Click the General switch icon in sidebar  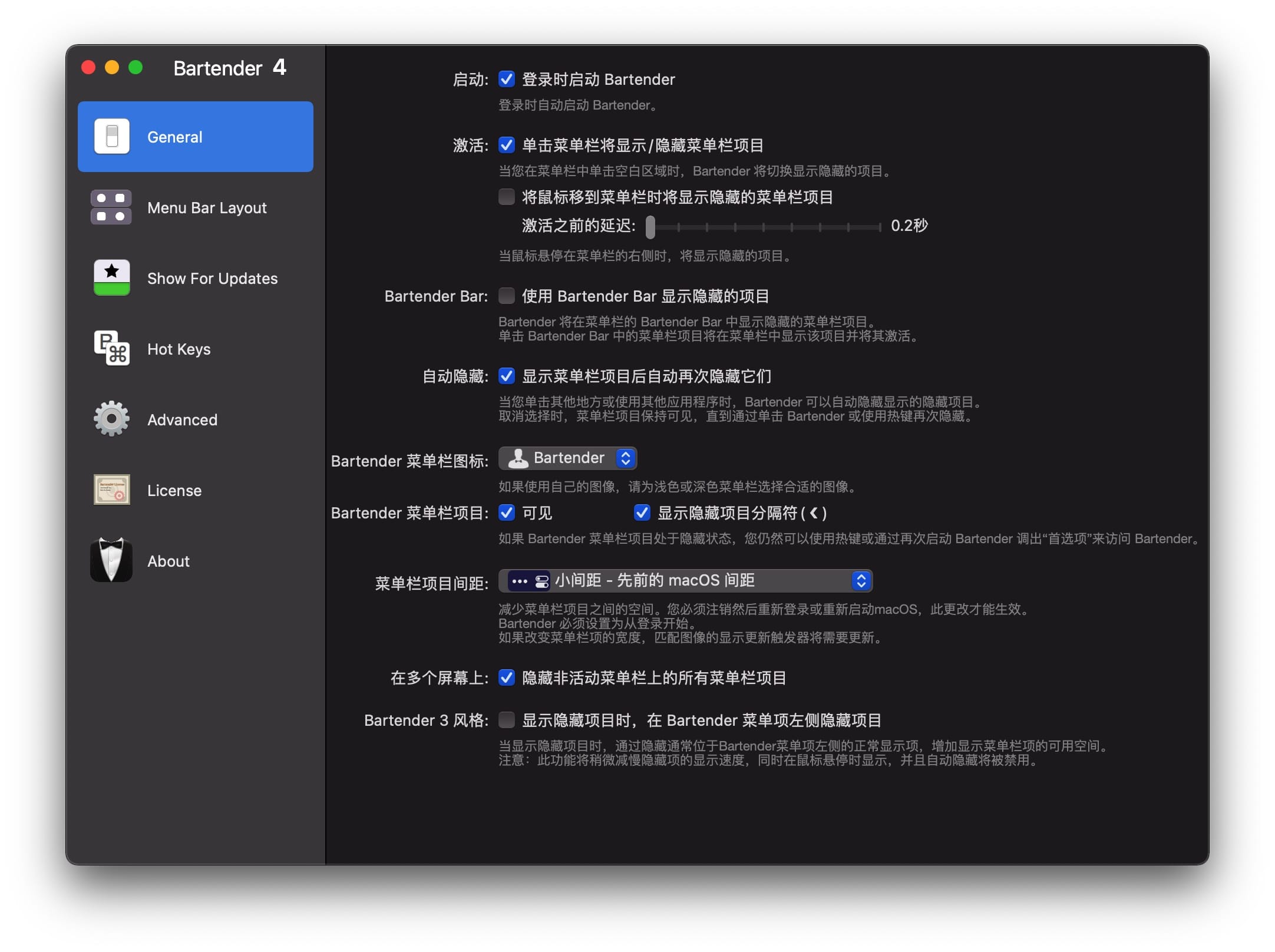tap(111, 137)
